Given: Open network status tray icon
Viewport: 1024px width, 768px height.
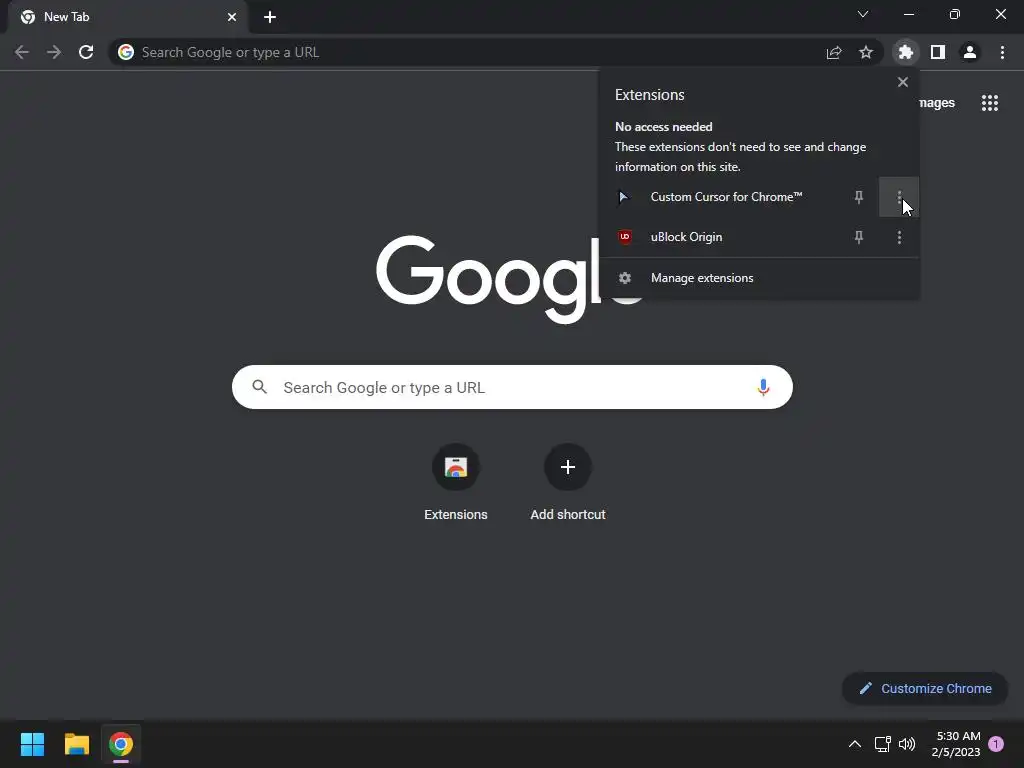Looking at the screenshot, I should click(882, 744).
